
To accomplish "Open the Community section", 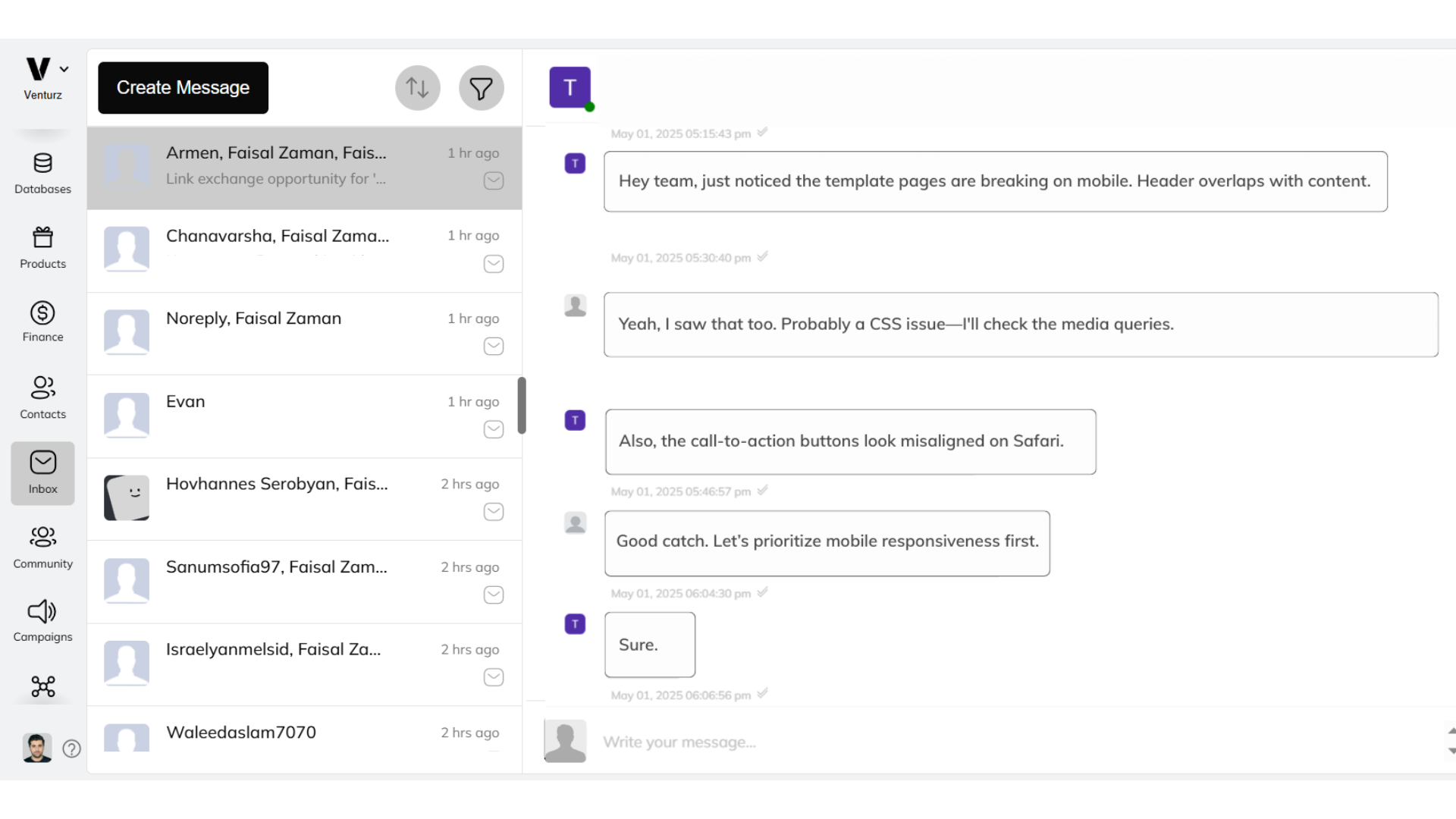I will click(x=42, y=545).
